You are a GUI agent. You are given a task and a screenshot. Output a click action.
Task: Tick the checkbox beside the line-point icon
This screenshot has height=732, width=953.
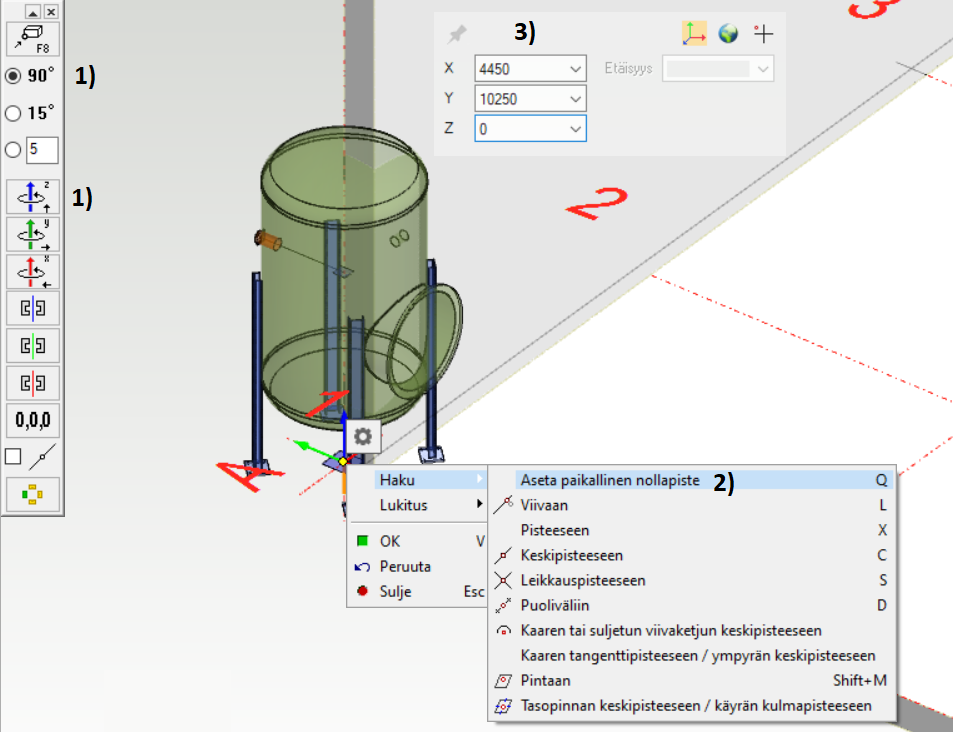pyautogui.click(x=13, y=457)
